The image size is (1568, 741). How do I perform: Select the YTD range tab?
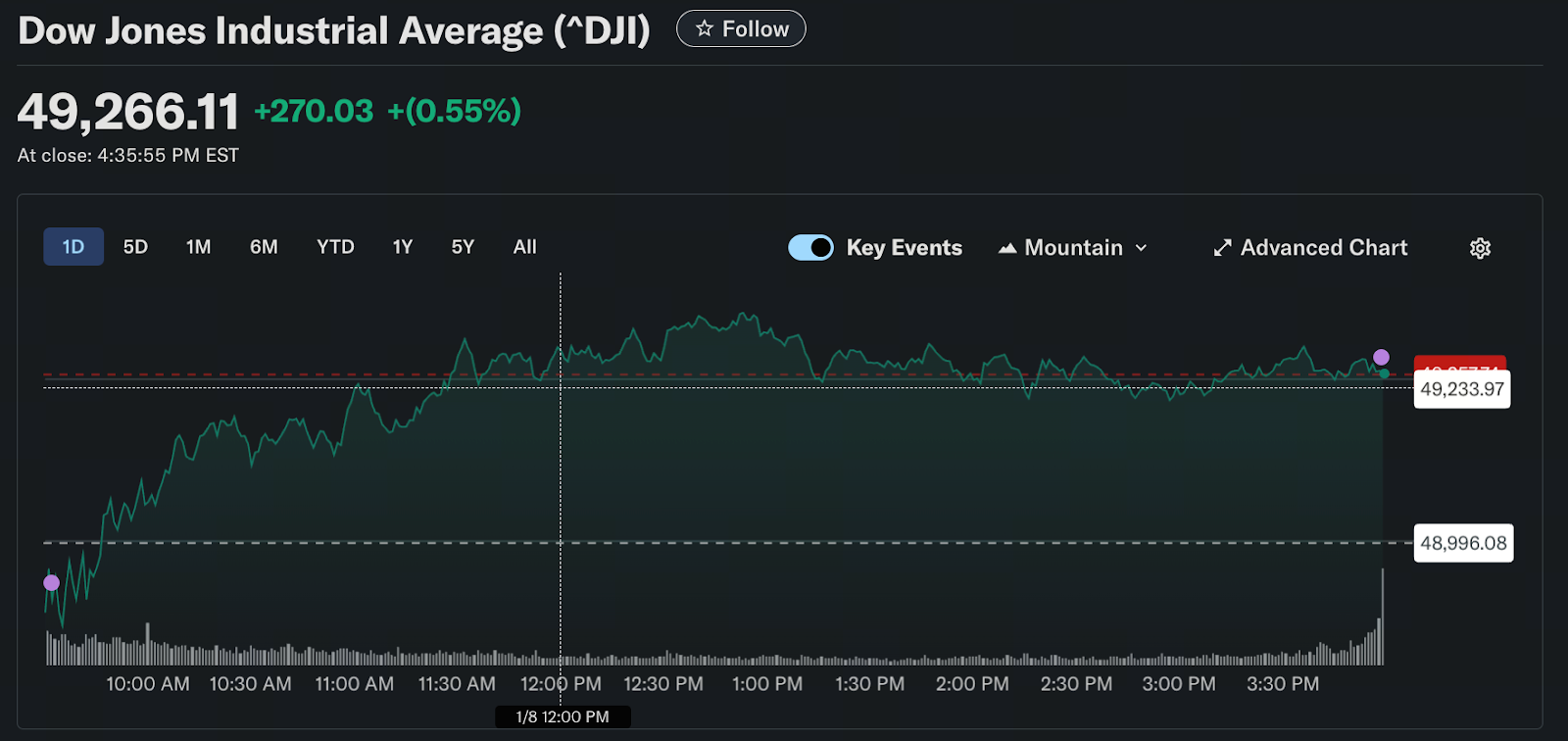point(335,247)
